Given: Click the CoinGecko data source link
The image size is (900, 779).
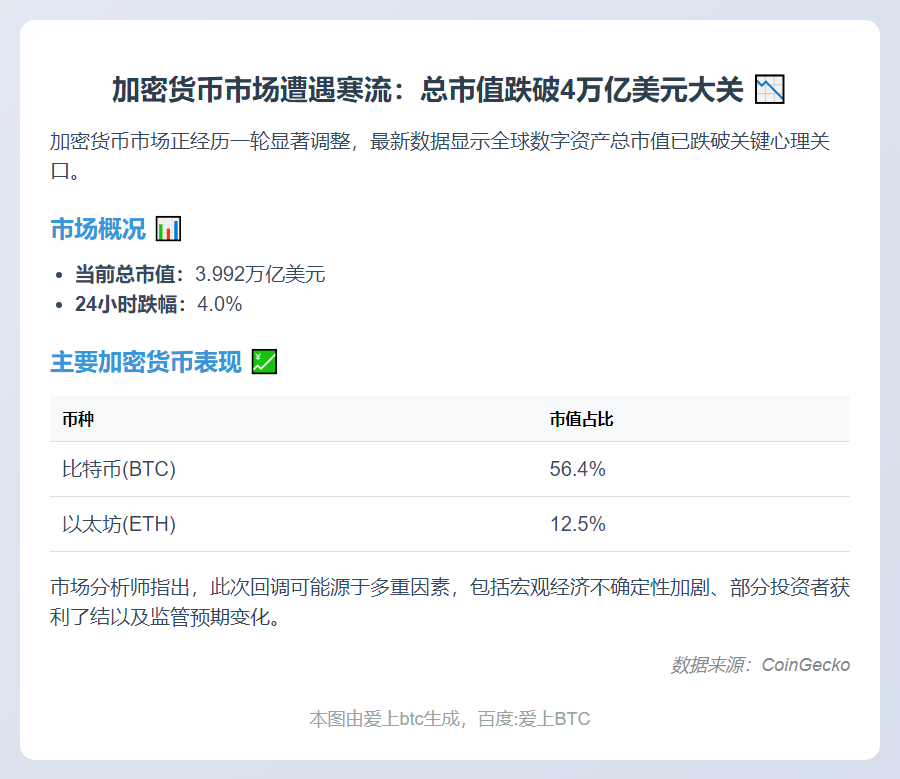Looking at the screenshot, I should [x=806, y=663].
